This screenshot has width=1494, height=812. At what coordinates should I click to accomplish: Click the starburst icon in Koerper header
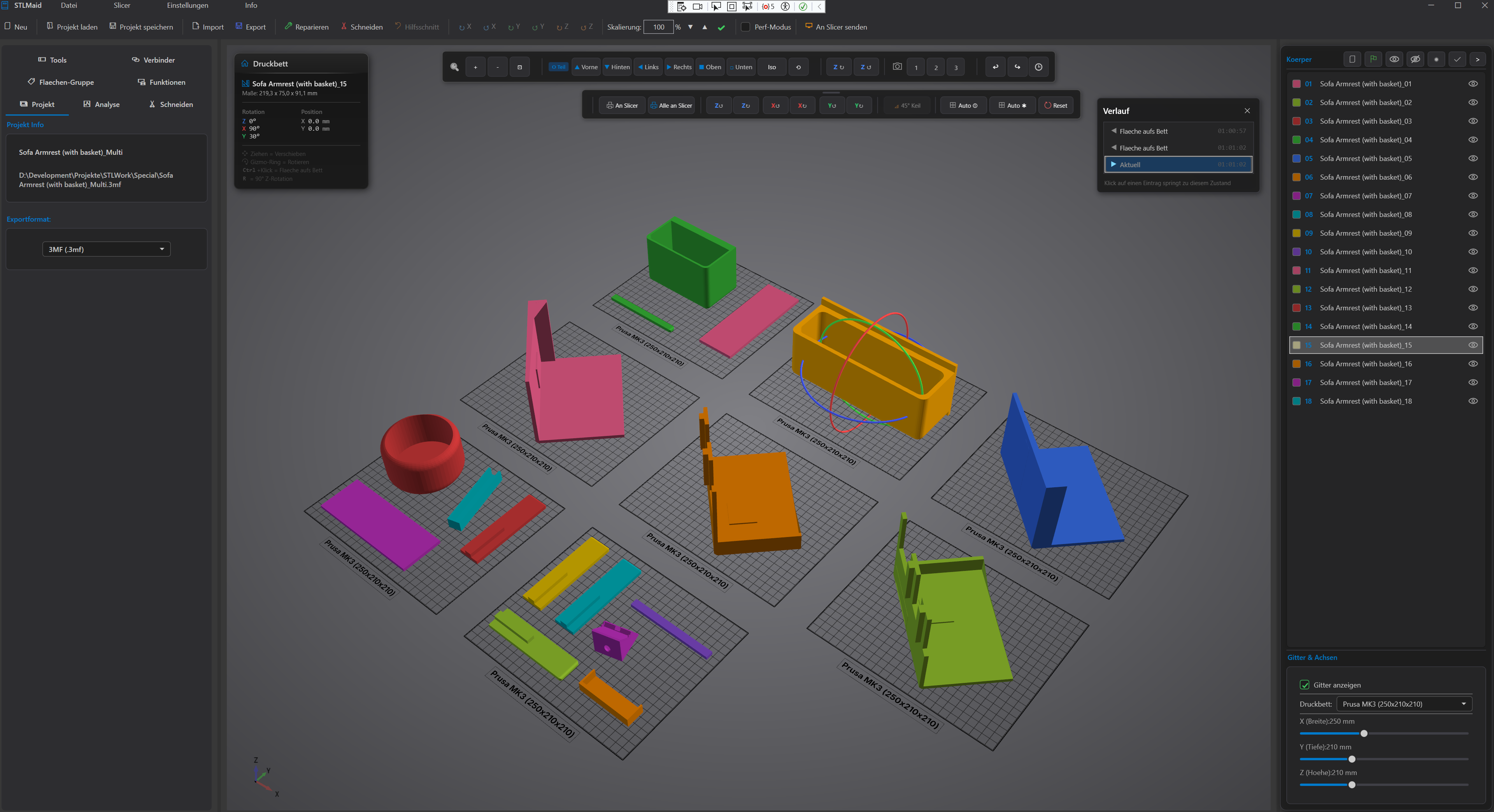1436,59
